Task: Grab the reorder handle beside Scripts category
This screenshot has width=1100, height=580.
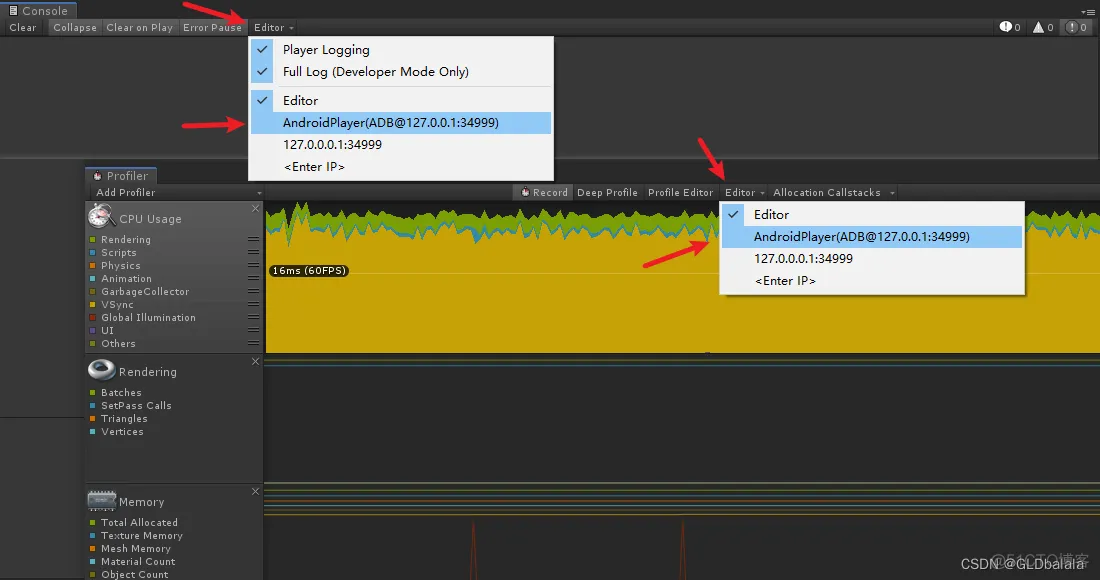Action: (x=253, y=252)
